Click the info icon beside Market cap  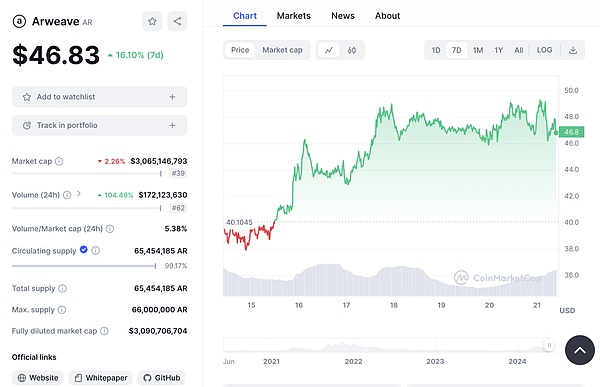[x=59, y=161]
